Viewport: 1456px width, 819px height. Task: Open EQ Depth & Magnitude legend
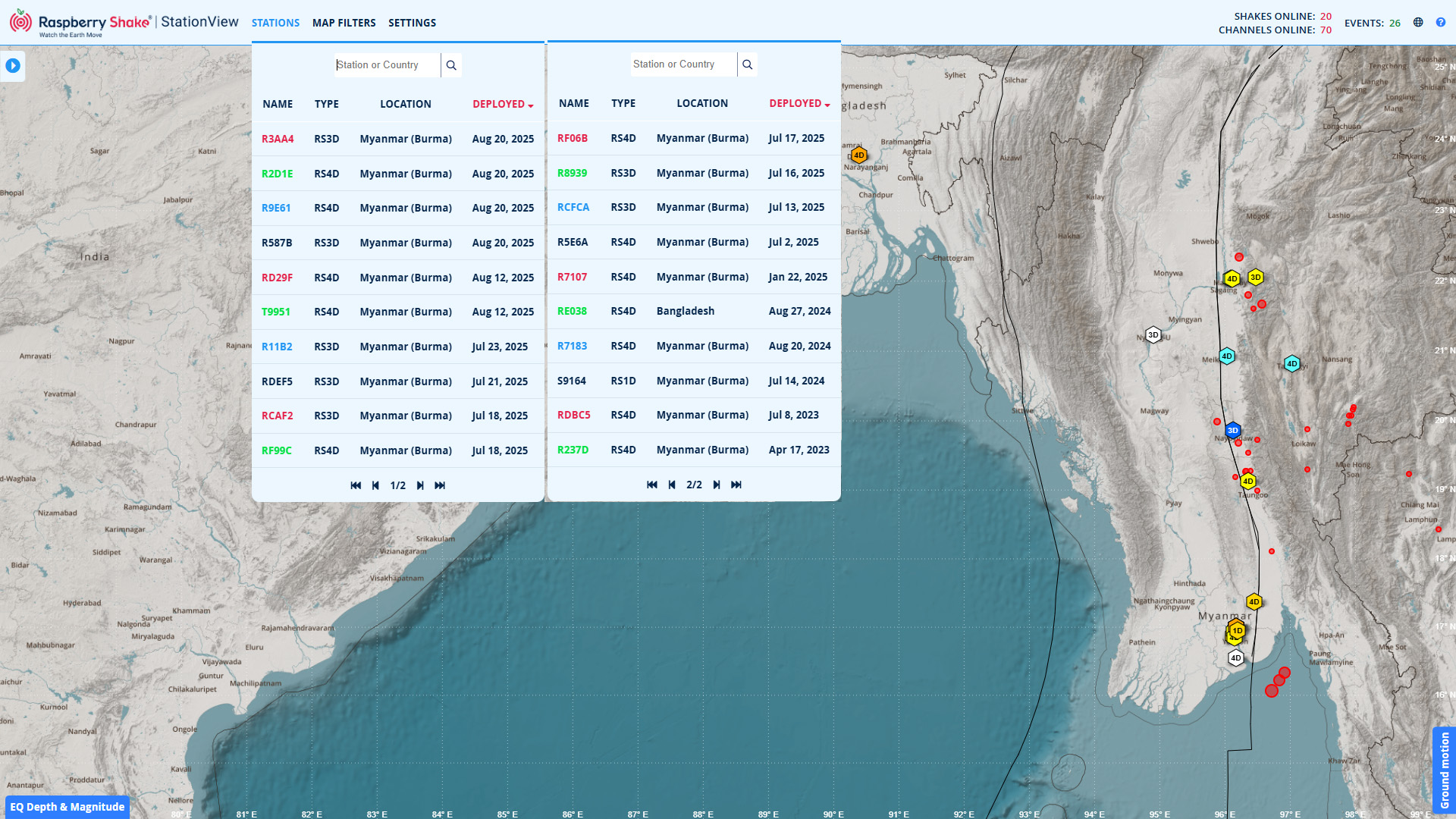pyautogui.click(x=67, y=807)
